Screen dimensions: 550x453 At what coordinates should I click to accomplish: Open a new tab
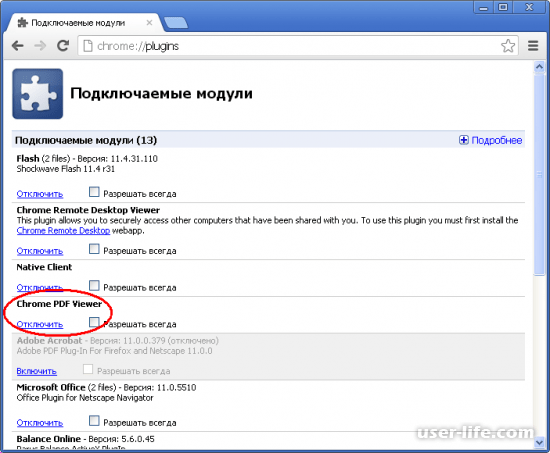pos(176,23)
